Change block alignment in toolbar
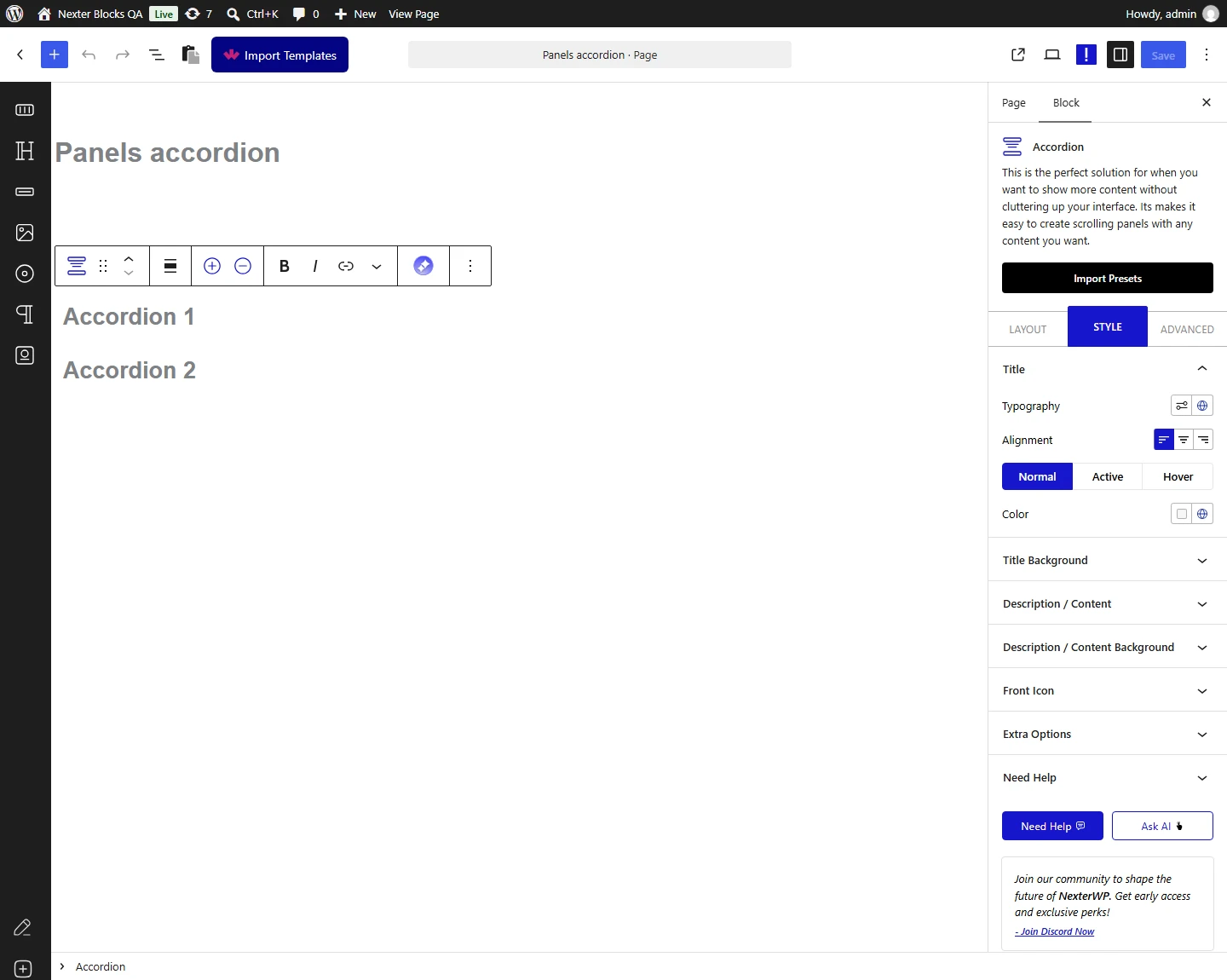1227x980 pixels. tap(170, 266)
